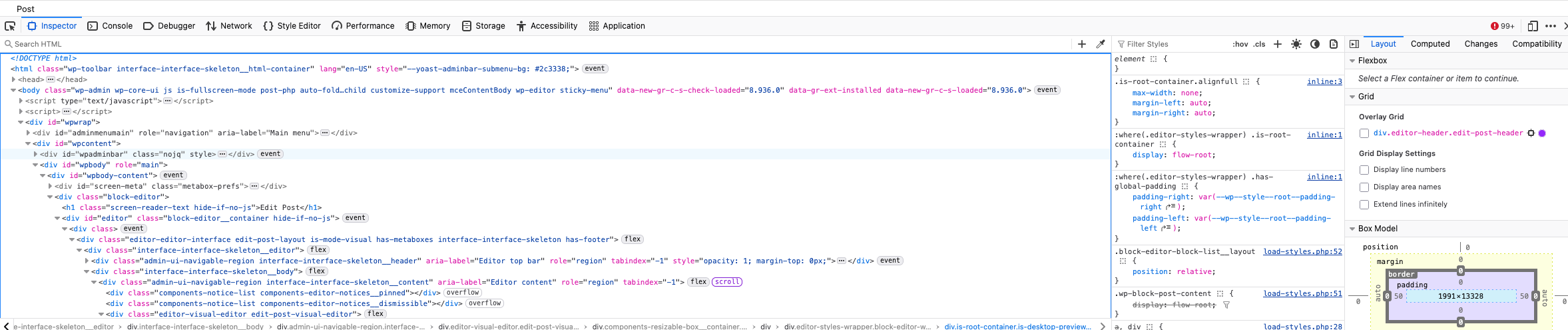Toggle dark color scheme simulation (half-moon icon)

coord(1314,44)
